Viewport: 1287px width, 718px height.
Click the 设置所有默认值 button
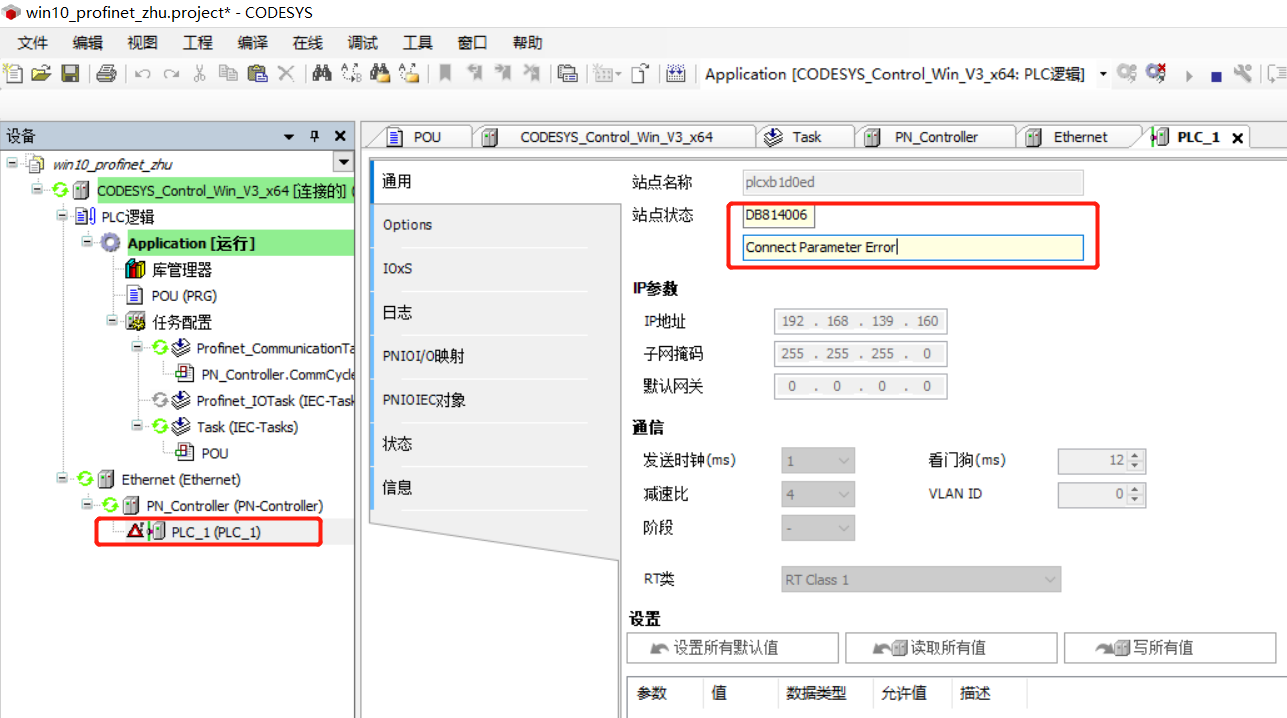731,647
